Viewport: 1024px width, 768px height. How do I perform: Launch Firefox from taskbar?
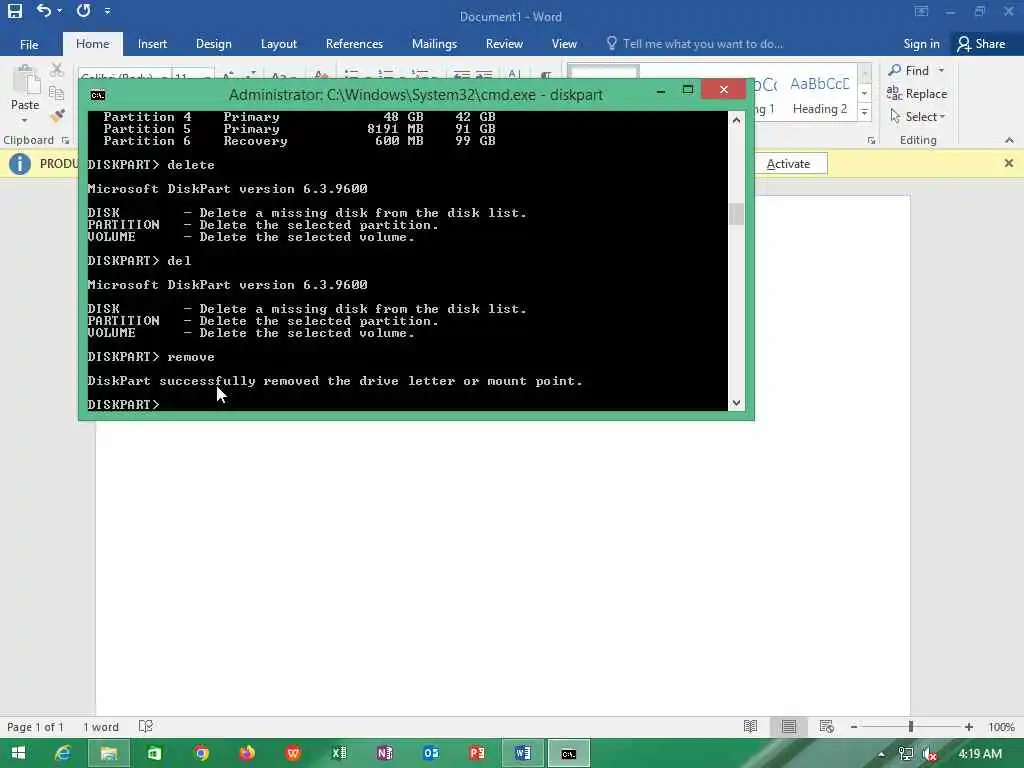click(x=247, y=753)
